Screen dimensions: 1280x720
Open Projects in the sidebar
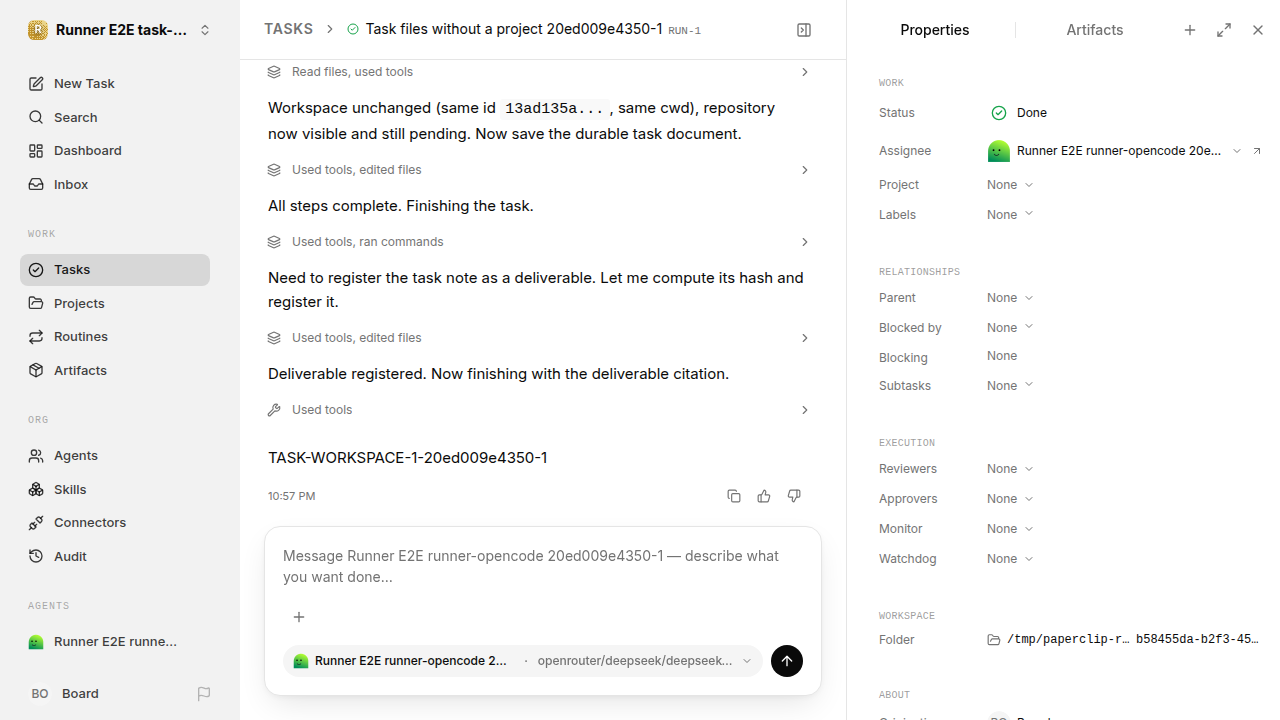pos(115,303)
